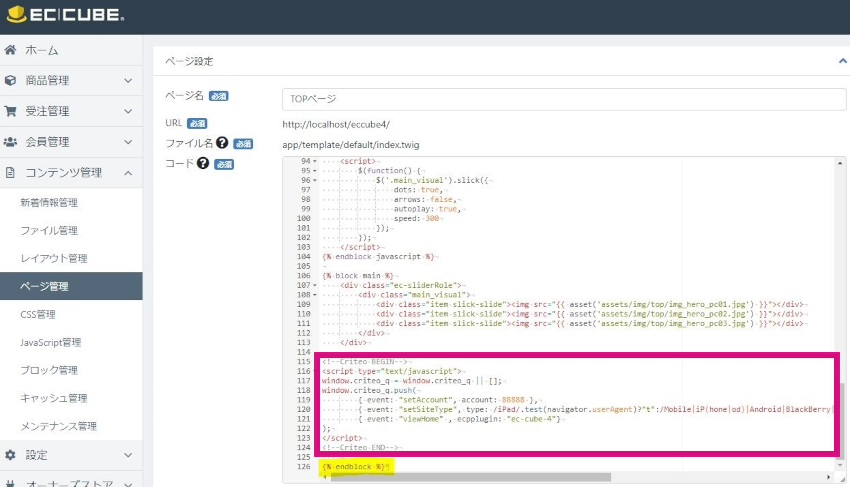This screenshot has height=487, width=850.
Task: Click help icon beside ファイル名
Action: 222,142
